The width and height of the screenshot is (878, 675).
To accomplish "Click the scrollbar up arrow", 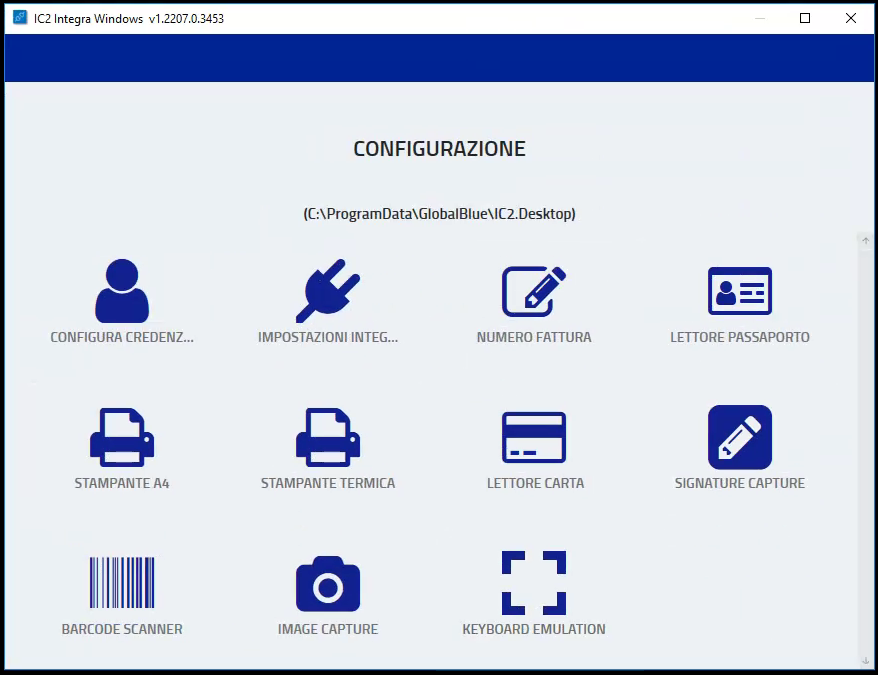I will pos(866,240).
